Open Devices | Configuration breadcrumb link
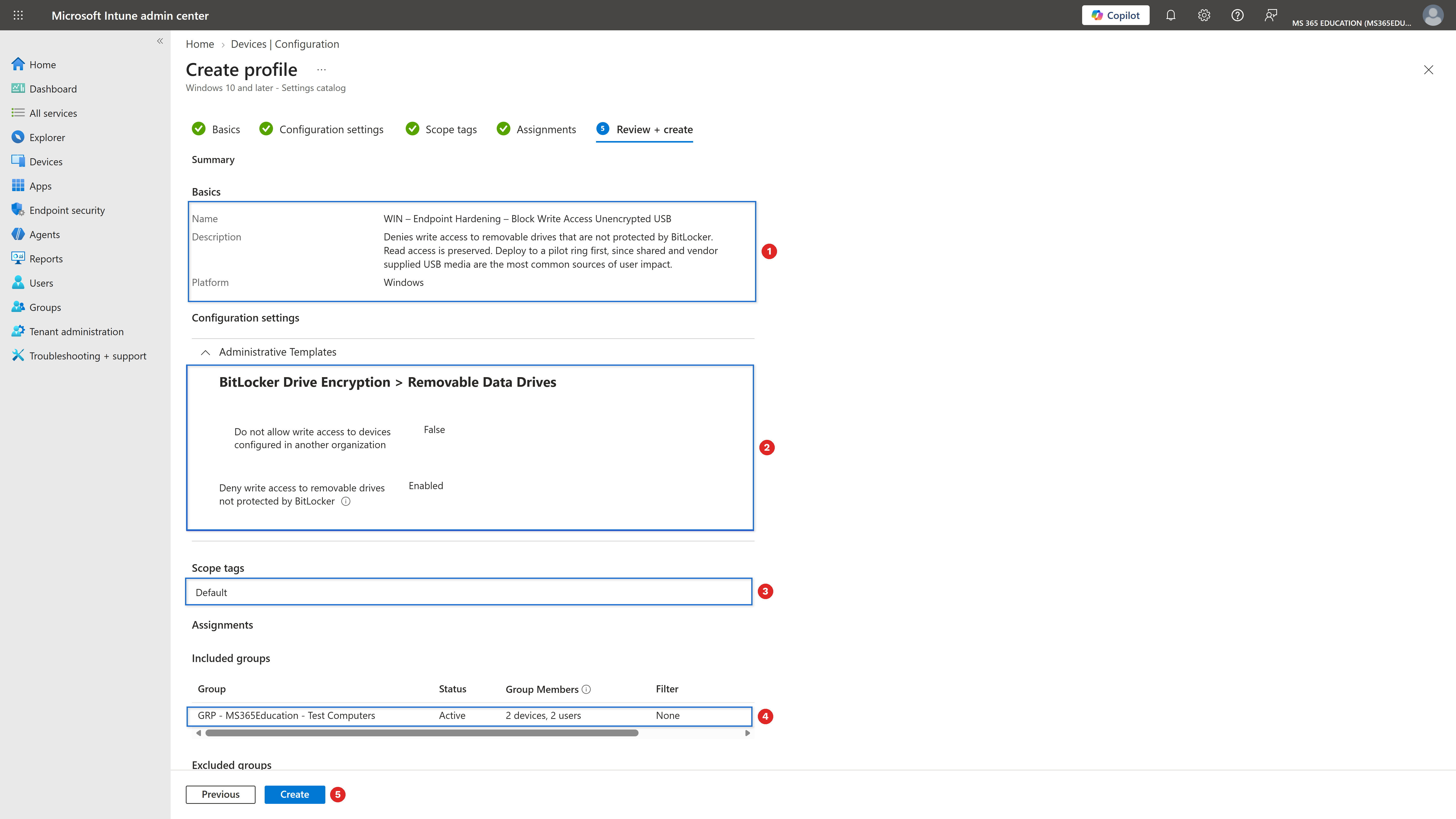Viewport: 1456px width, 819px height. pos(285,44)
